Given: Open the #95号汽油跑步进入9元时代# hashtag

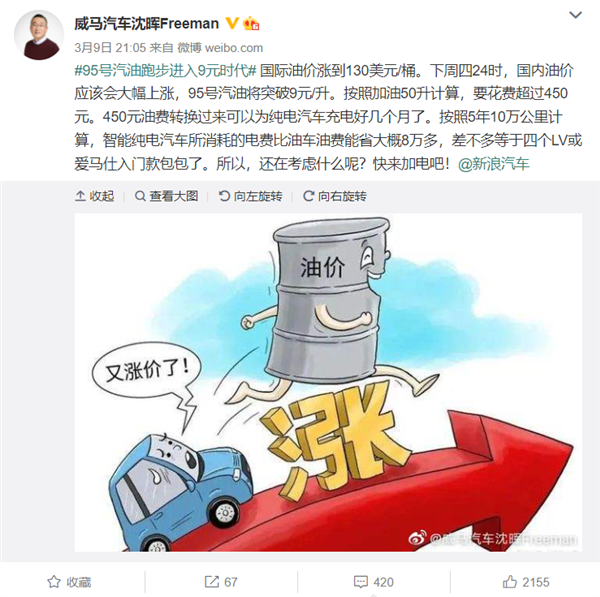Looking at the screenshot, I should click(165, 71).
